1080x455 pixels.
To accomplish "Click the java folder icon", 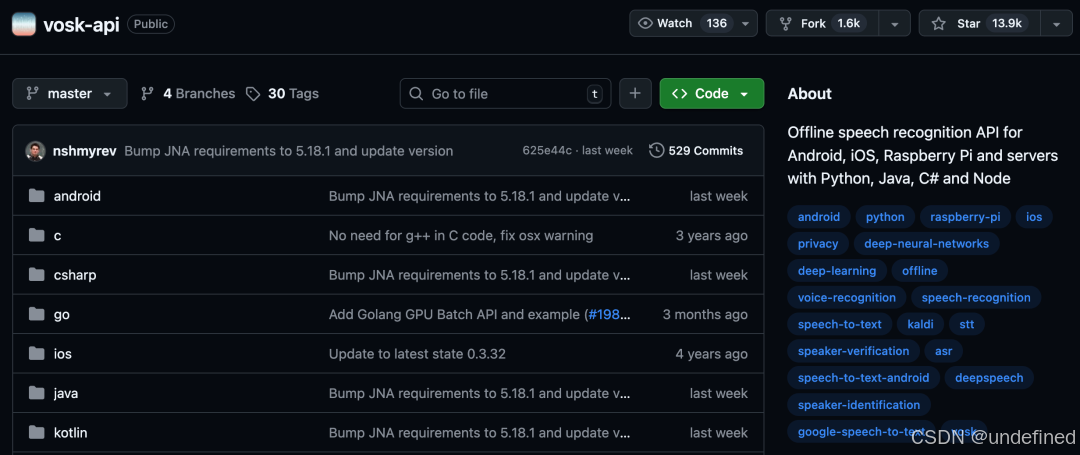I will 37,393.
